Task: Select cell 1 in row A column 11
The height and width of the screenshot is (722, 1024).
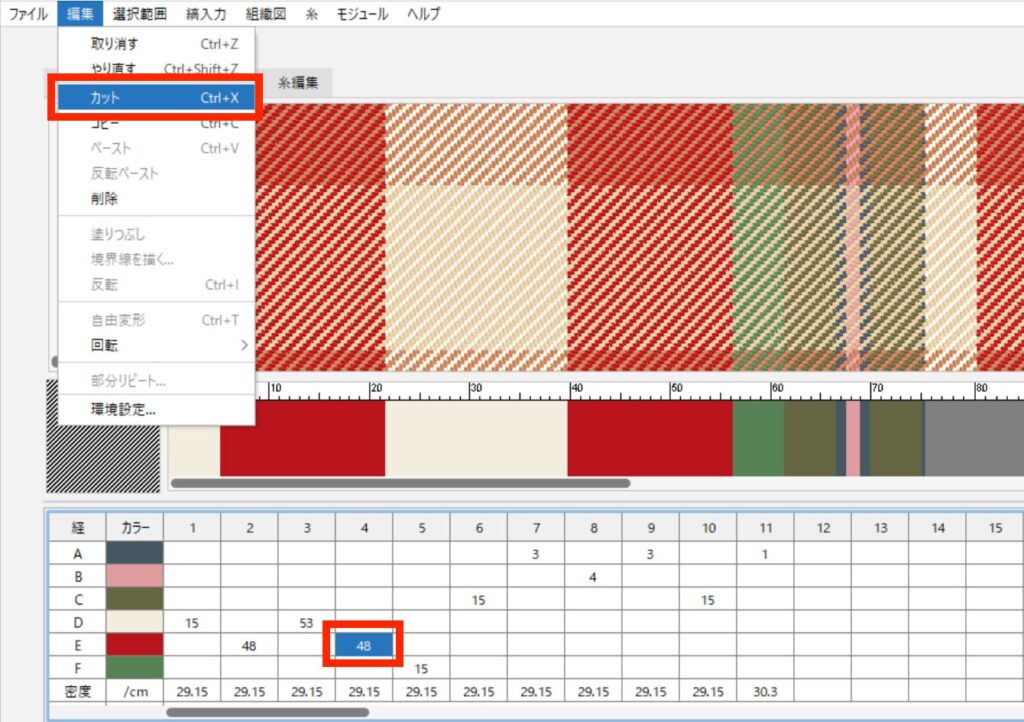Action: (x=765, y=554)
